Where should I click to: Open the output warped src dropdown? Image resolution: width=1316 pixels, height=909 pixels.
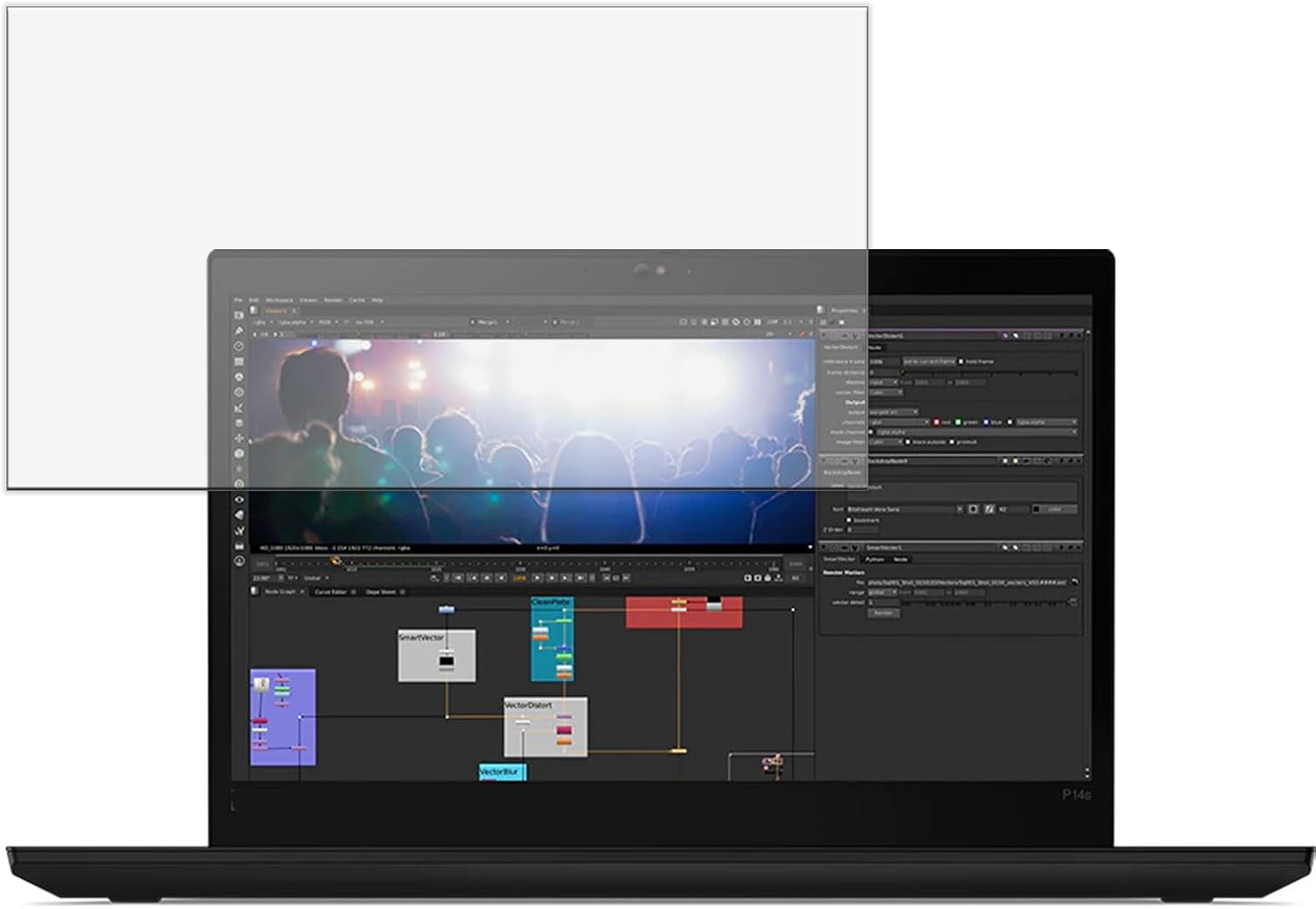click(893, 412)
